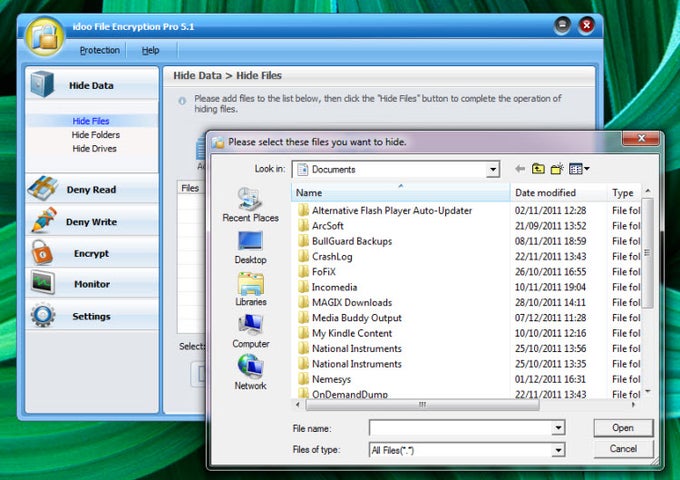
Task: Open the Settings gear icon
Action: [42, 316]
